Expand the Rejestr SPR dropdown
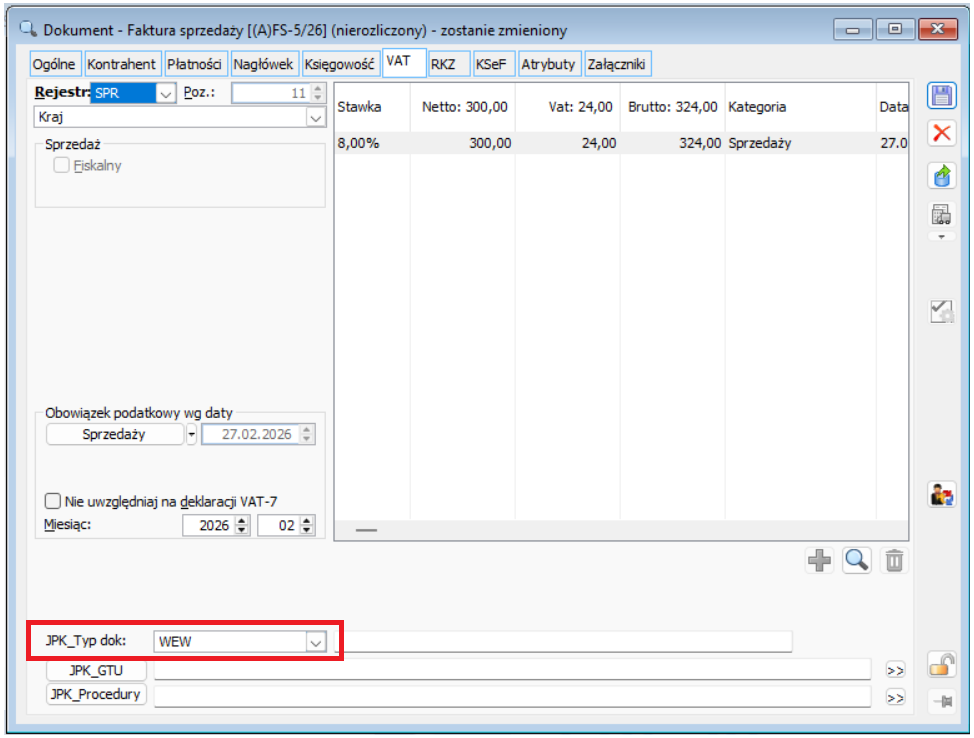Image resolution: width=974 pixels, height=738 pixels. [x=165, y=93]
